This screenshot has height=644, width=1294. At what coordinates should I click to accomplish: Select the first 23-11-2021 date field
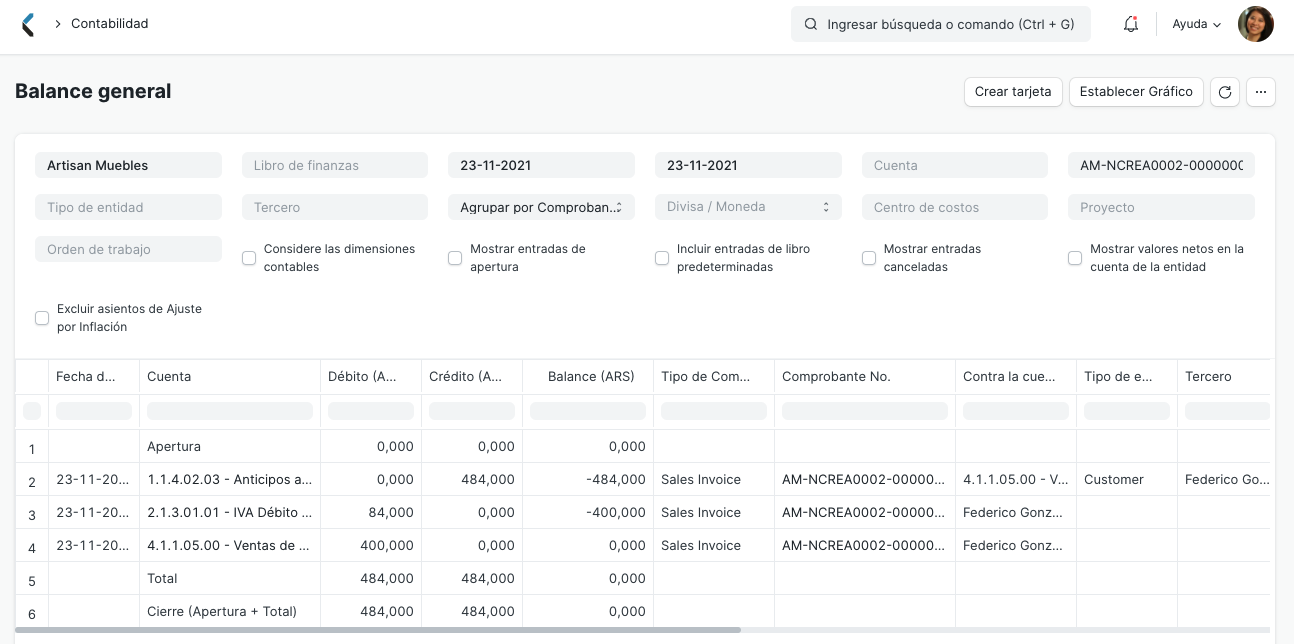541,165
